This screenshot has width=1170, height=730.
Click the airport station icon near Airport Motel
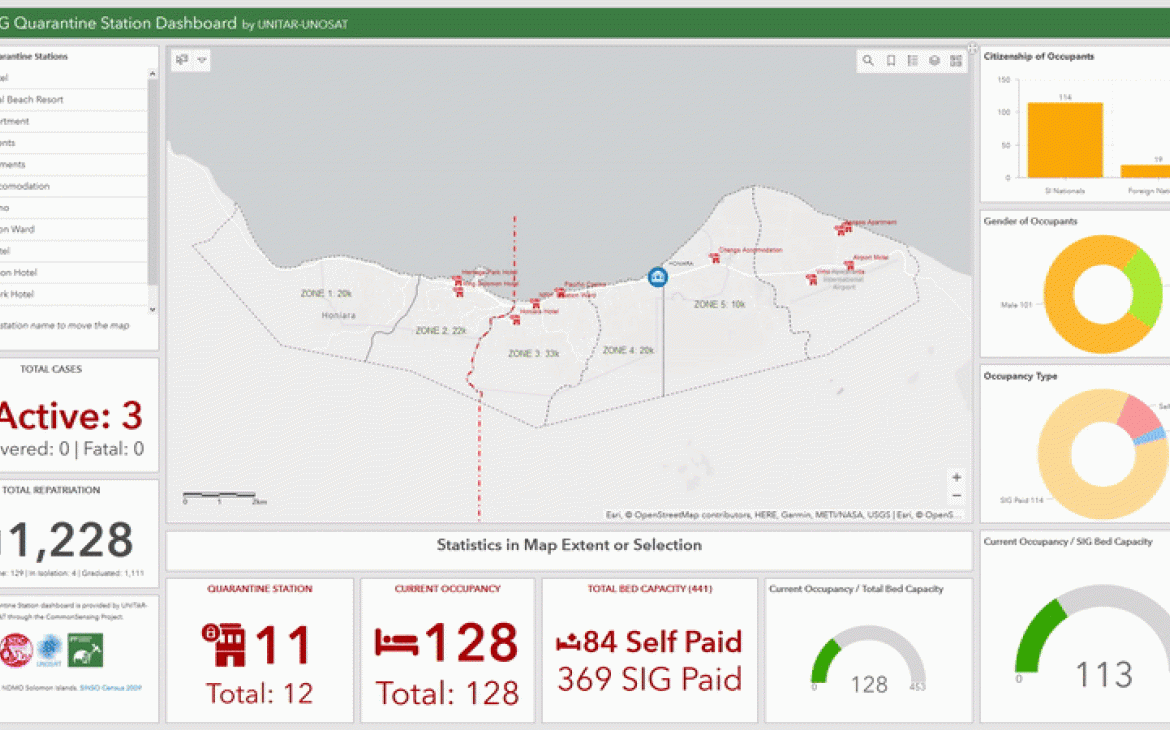(849, 265)
